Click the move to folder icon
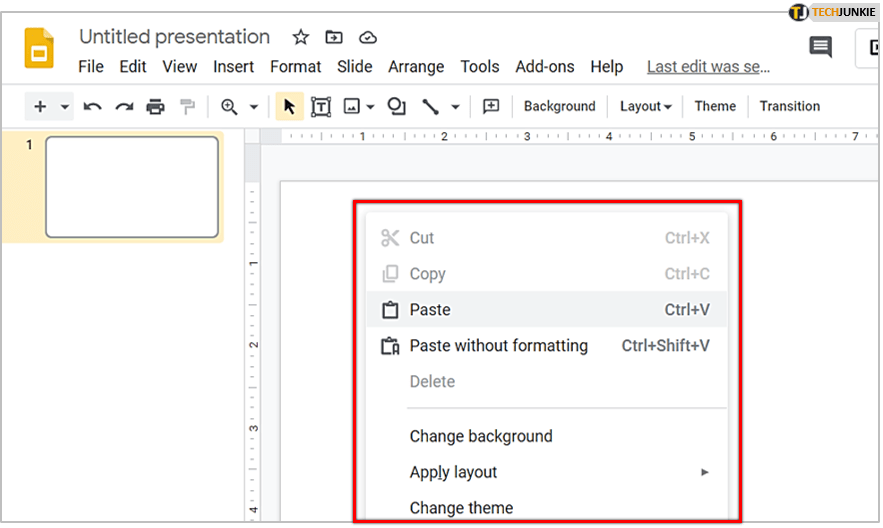Image resolution: width=883 pixels, height=528 pixels. tap(334, 37)
